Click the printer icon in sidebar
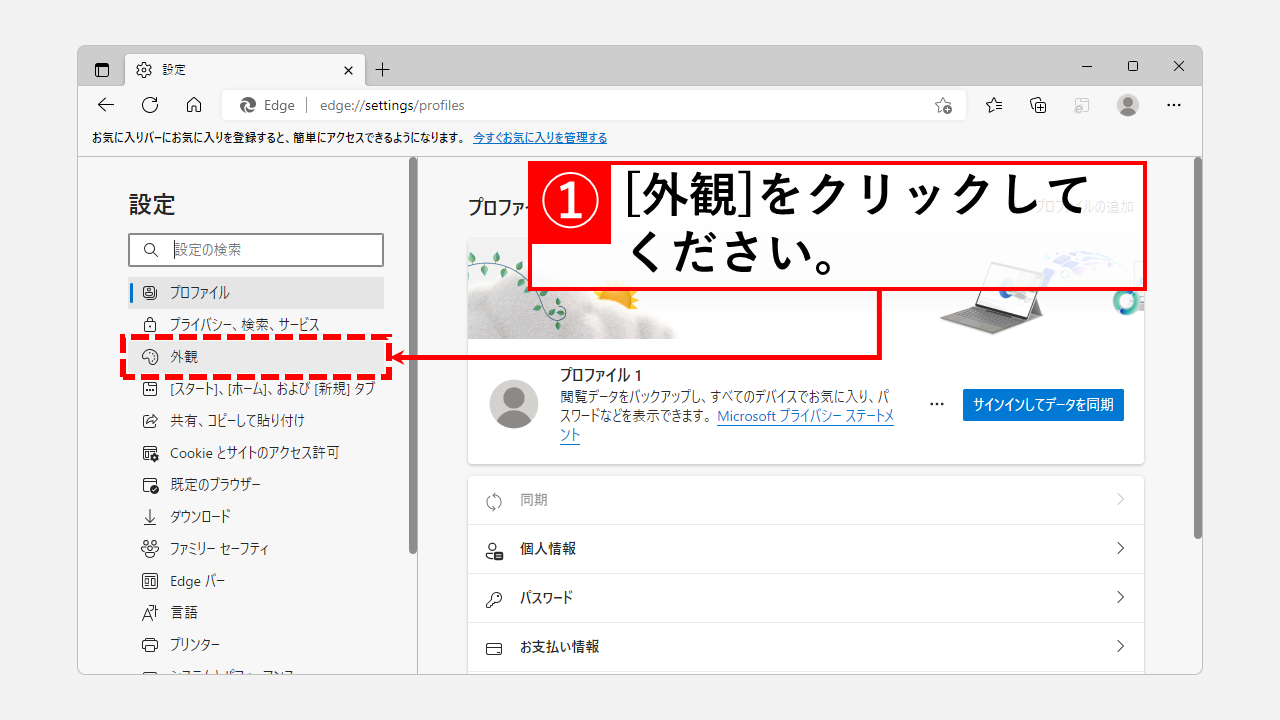This screenshot has width=1280, height=720. (x=150, y=645)
